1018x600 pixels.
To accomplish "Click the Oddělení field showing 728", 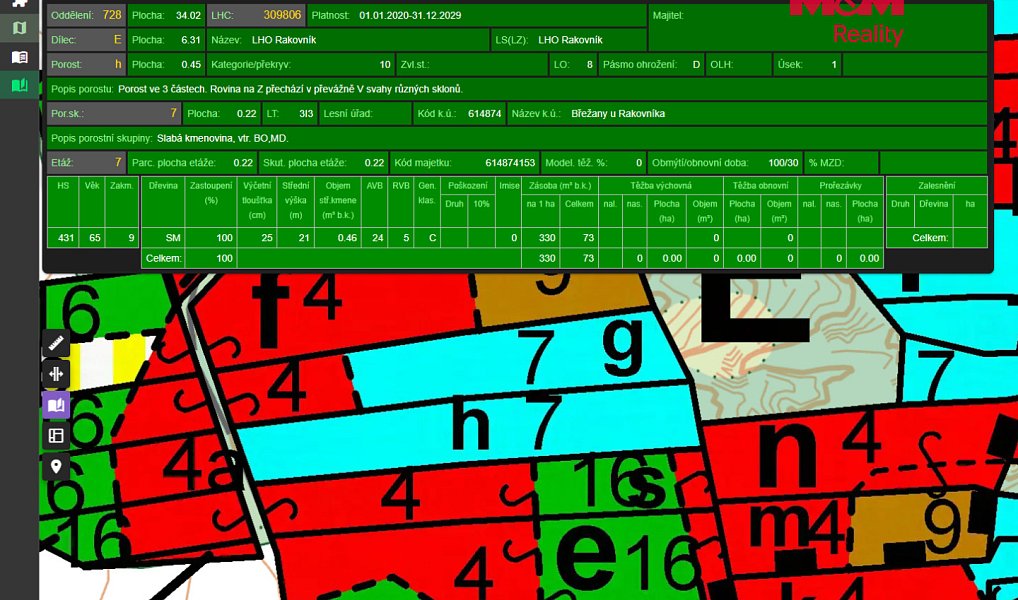I will coord(86,15).
